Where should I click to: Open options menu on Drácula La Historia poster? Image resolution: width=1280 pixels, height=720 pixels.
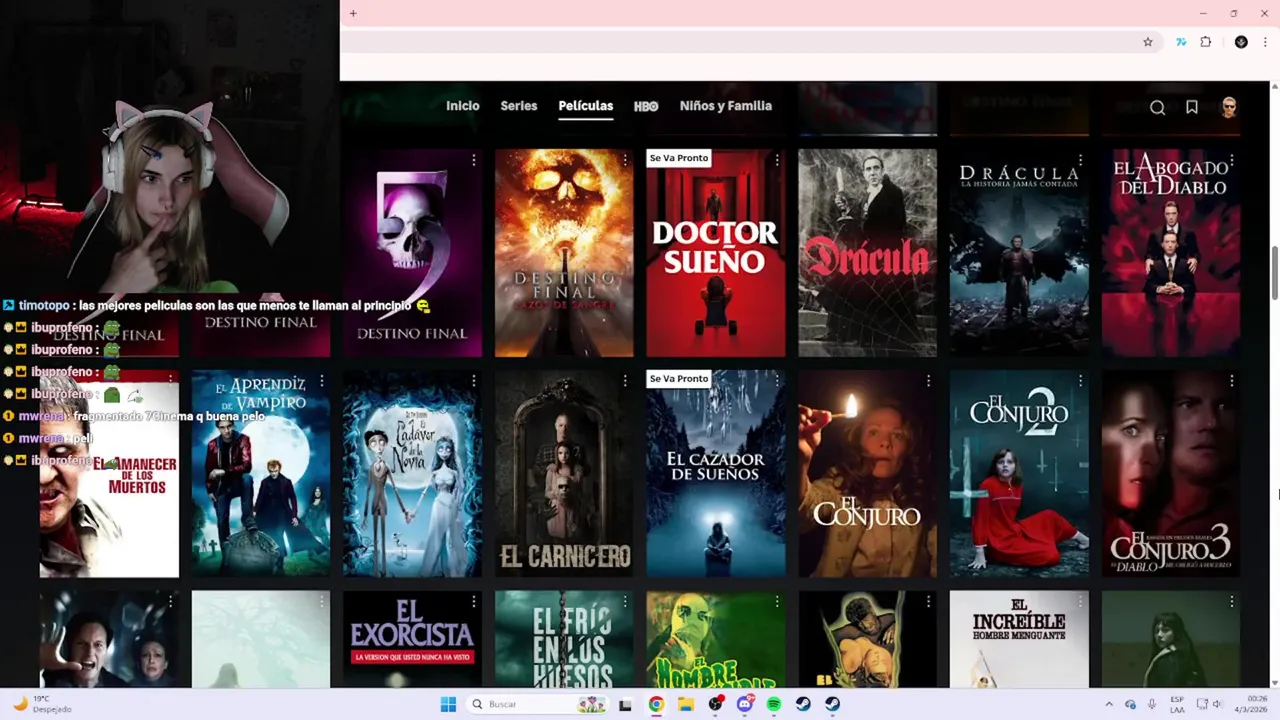pos(1080,160)
